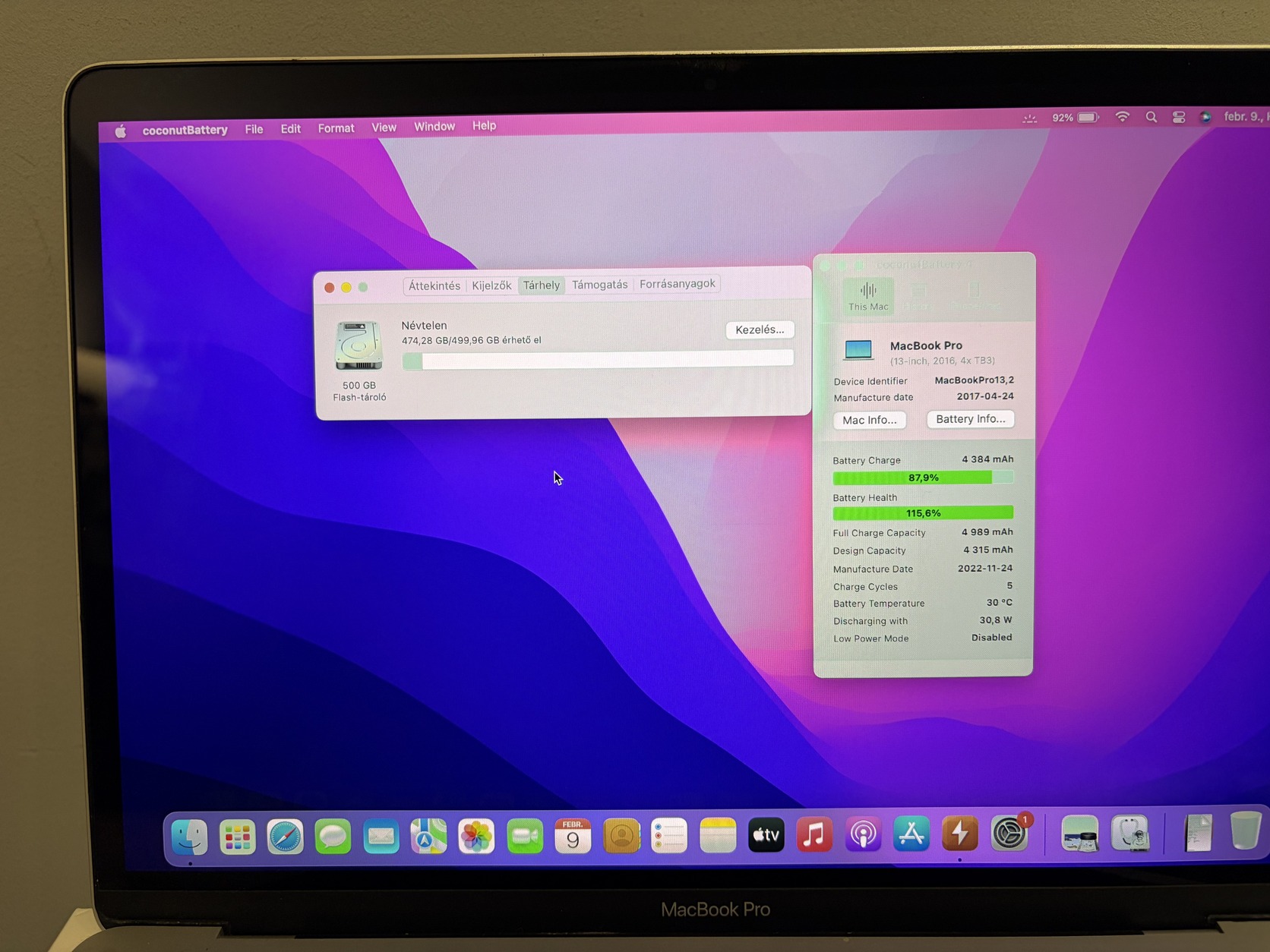
Task: Click the Battery Health 115,6% bar
Action: 923,513
